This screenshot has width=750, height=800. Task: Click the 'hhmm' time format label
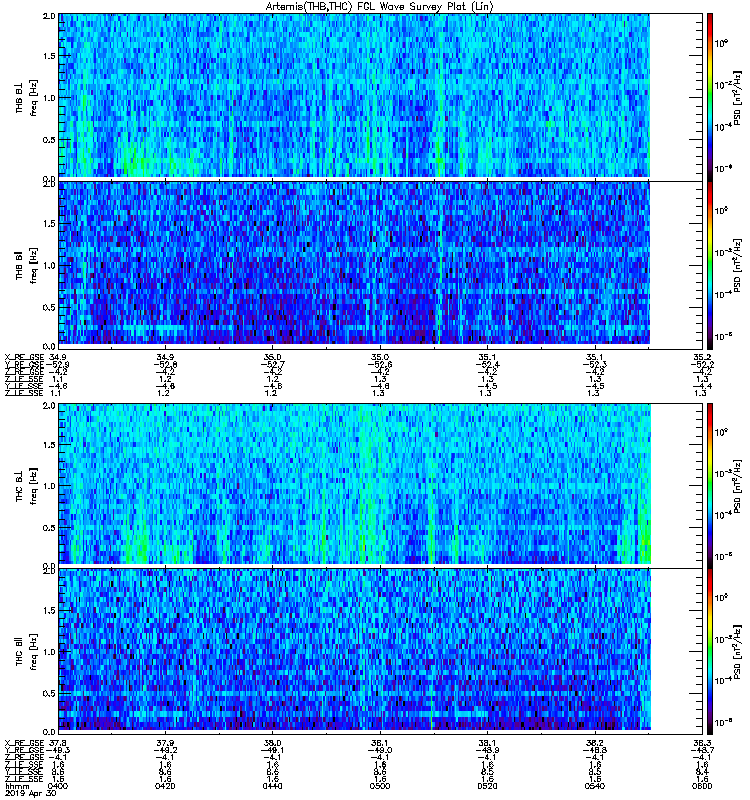click(x=17, y=786)
